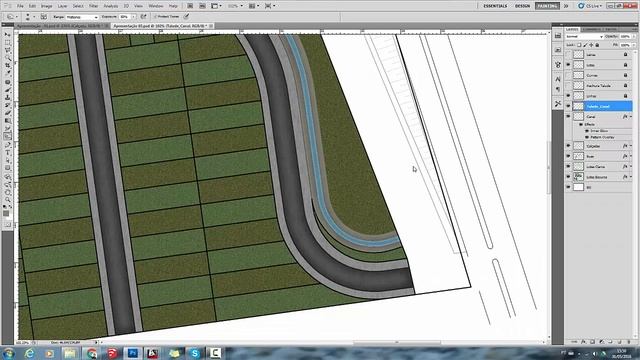
Task: Hide the Talude_Canal layer
Action: tap(568, 106)
